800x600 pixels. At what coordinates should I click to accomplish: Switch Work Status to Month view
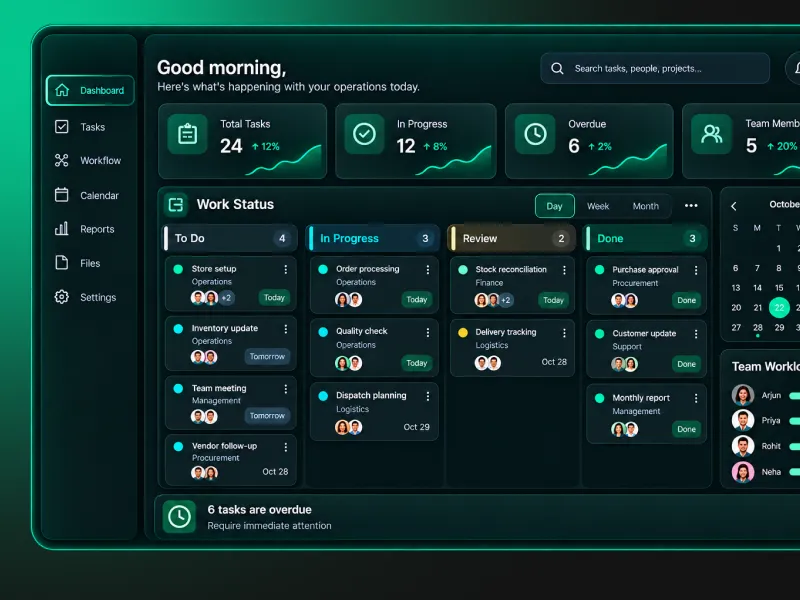pyautogui.click(x=645, y=206)
